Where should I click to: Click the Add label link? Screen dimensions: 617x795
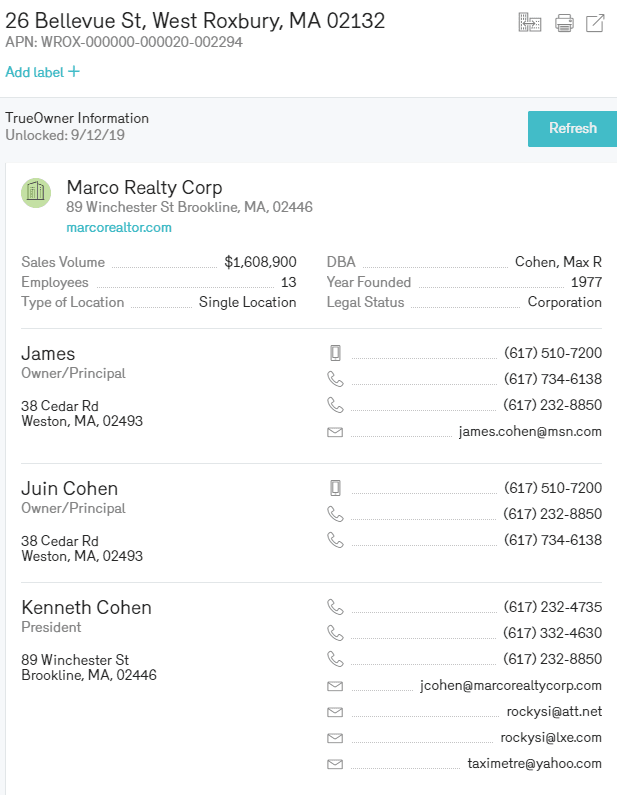click(34, 72)
